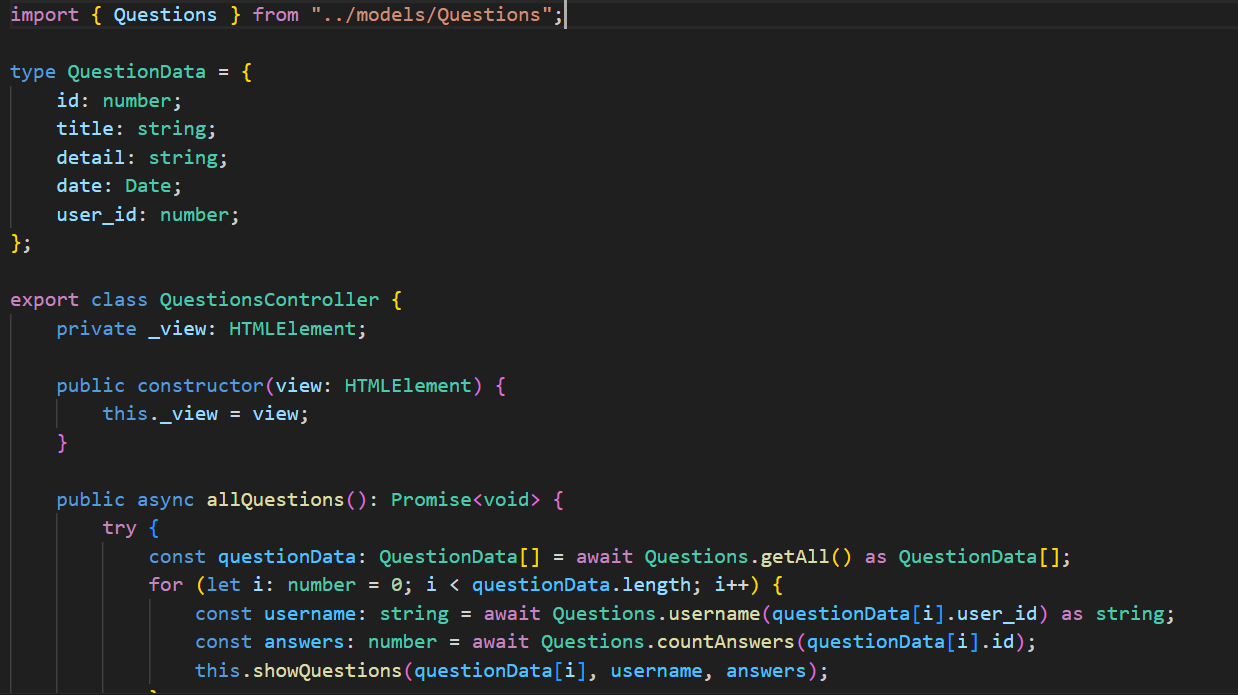Screen dimensions: 1238x695
Task: Click the user_id property name
Action: [x=95, y=214]
